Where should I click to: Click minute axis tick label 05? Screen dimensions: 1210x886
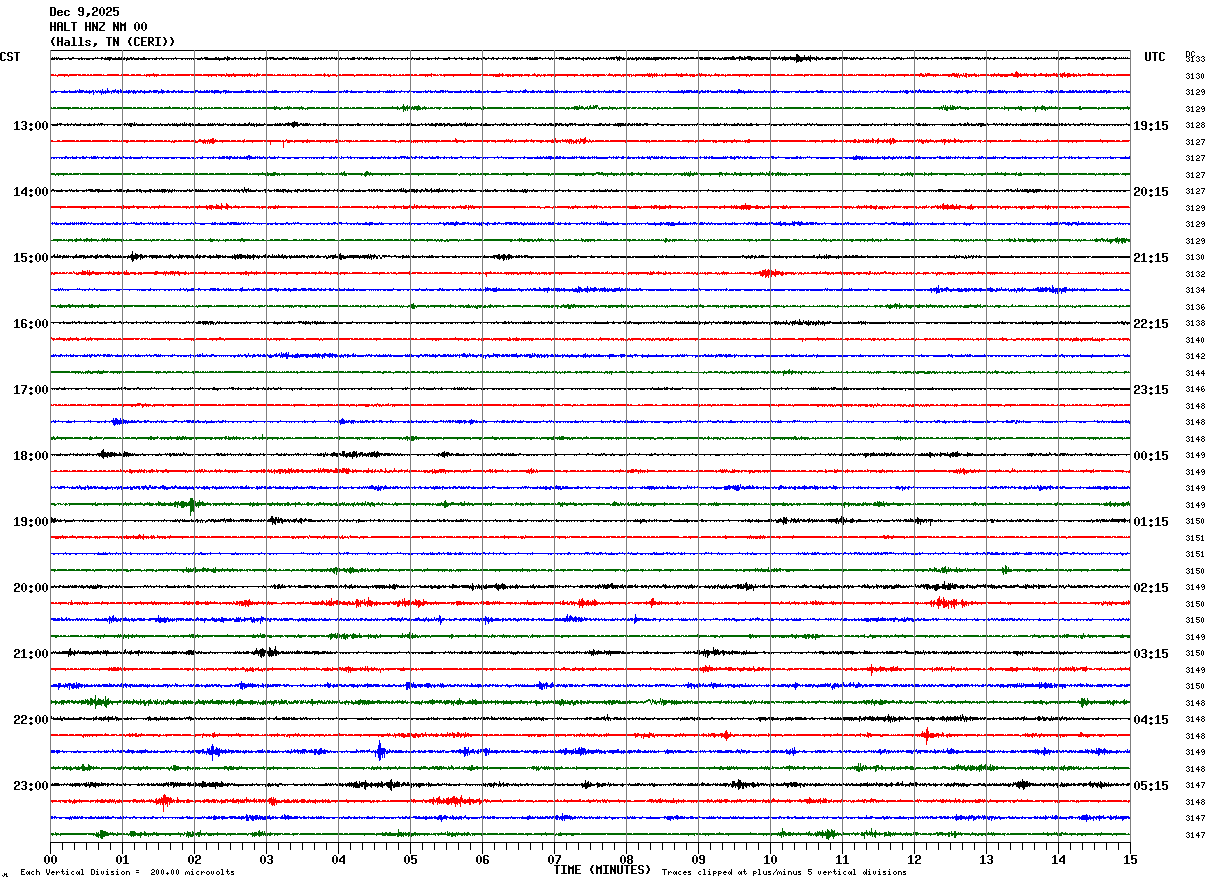[x=410, y=859]
